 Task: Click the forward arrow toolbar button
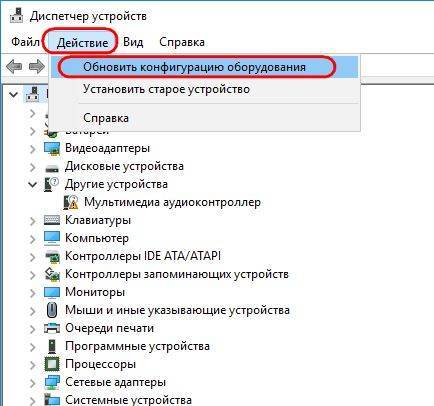(37, 66)
